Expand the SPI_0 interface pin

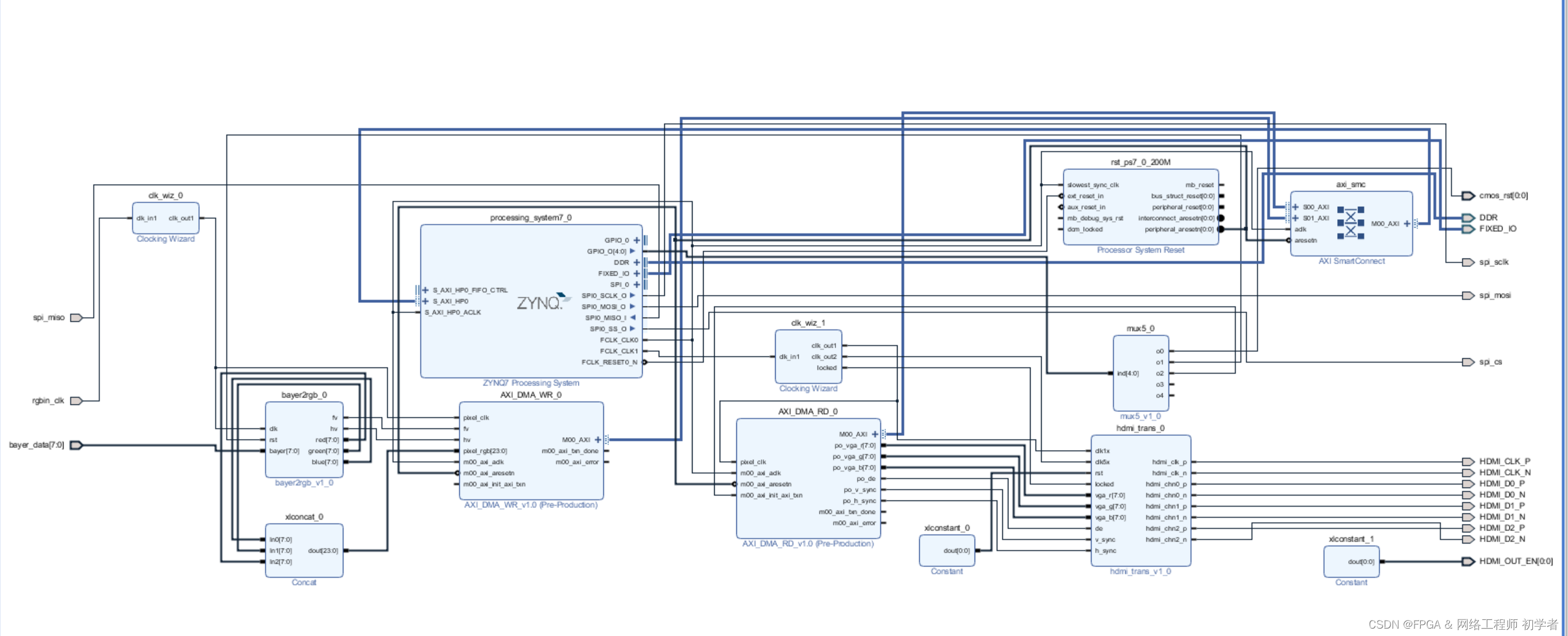(637, 284)
